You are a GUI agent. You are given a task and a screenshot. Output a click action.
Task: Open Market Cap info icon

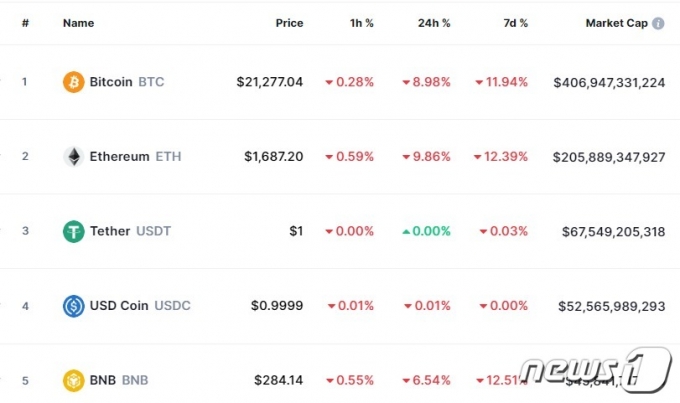(x=658, y=23)
